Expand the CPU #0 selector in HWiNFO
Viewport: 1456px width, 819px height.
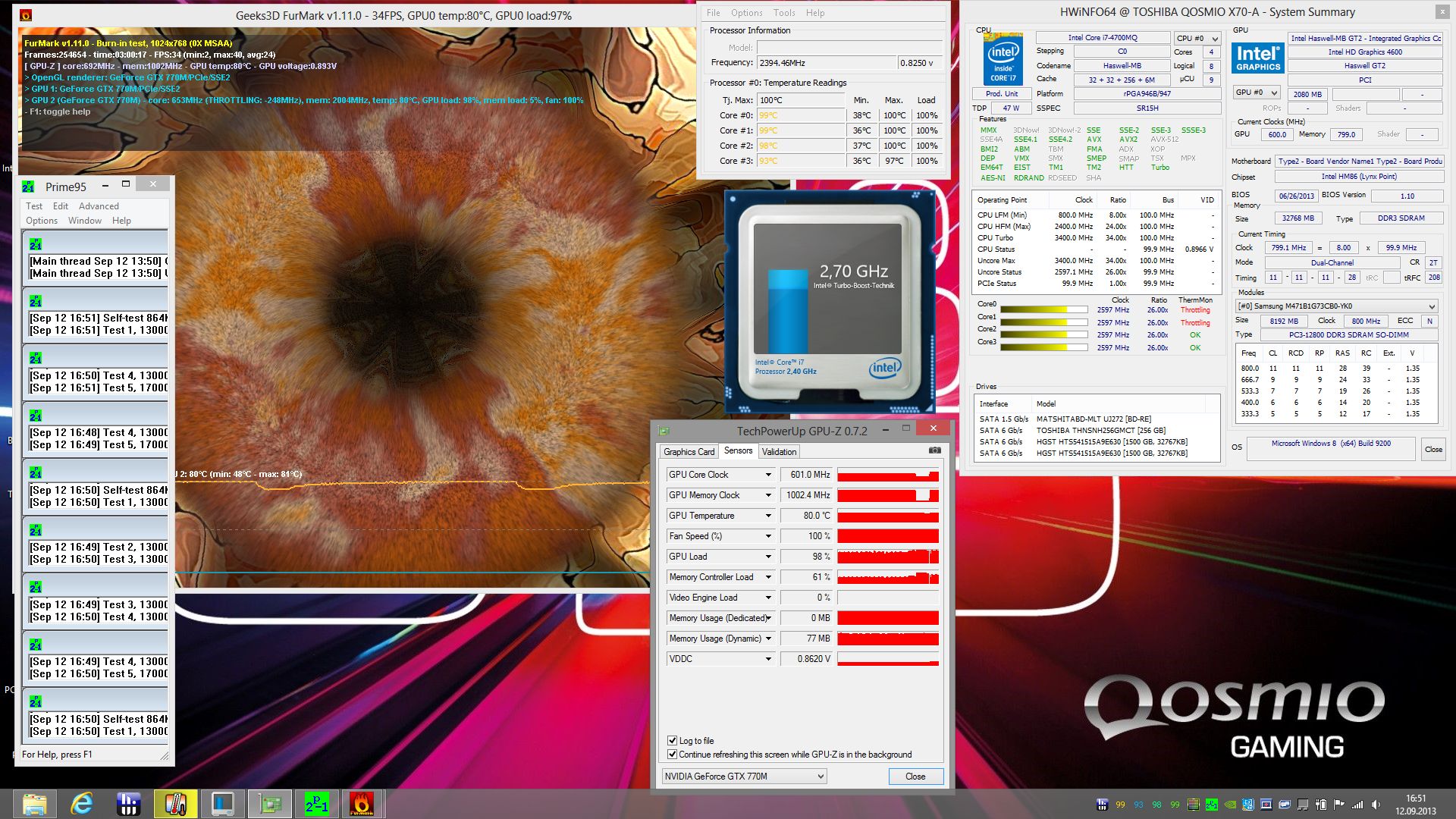pyautogui.click(x=1197, y=38)
